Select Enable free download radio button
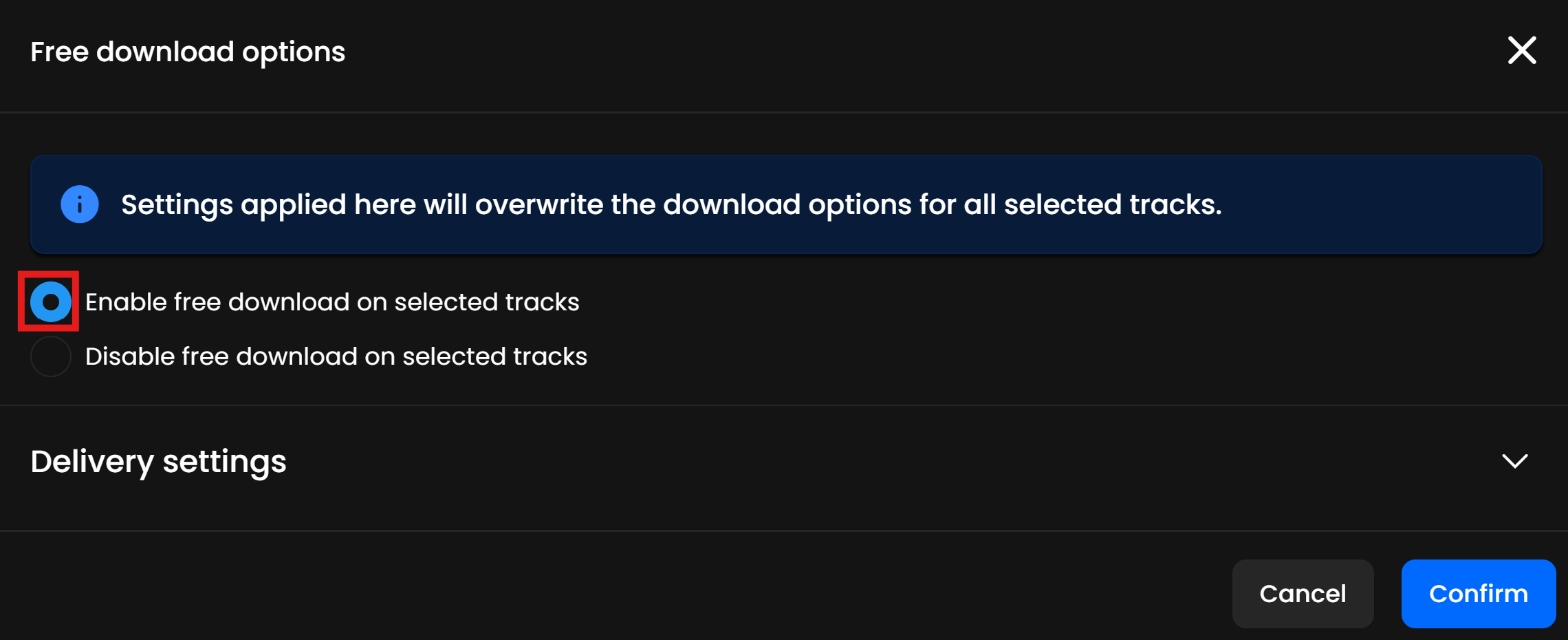 (50, 302)
